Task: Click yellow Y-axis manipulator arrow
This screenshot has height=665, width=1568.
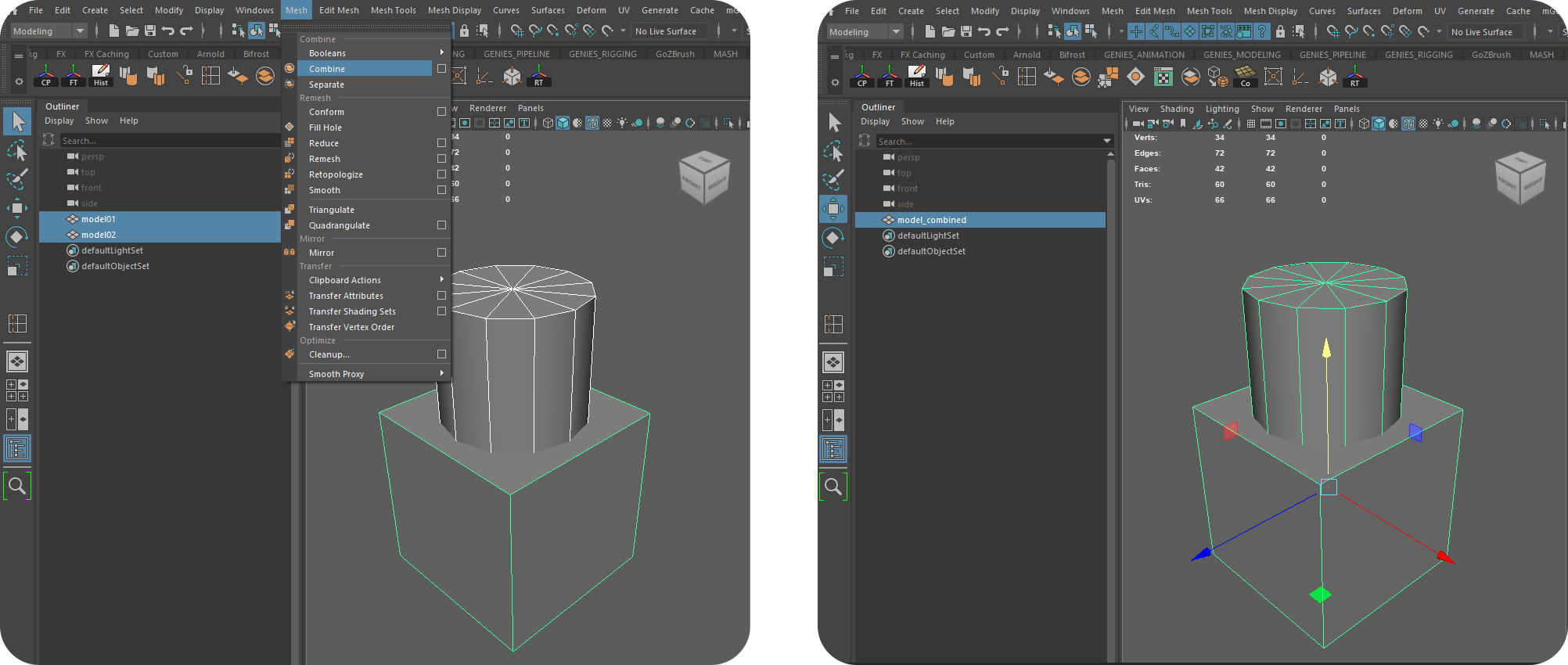Action: 1326,349
